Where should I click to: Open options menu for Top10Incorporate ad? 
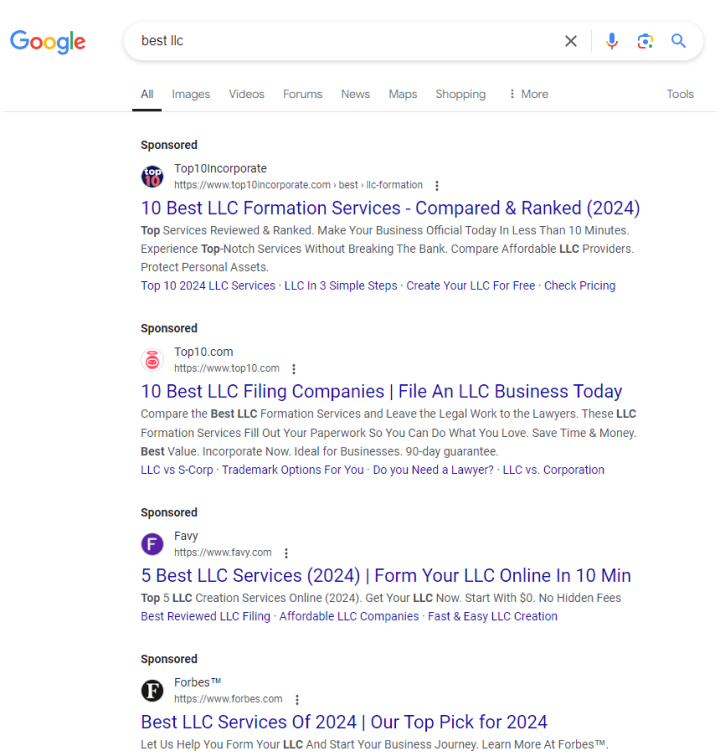437,185
